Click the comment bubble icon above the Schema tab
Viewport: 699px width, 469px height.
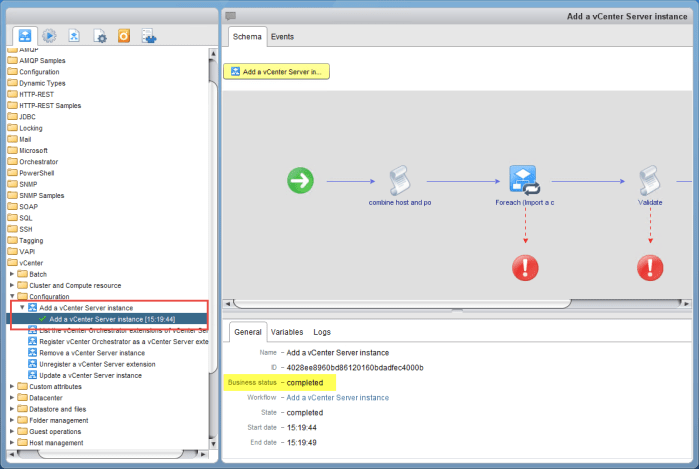tap(230, 16)
